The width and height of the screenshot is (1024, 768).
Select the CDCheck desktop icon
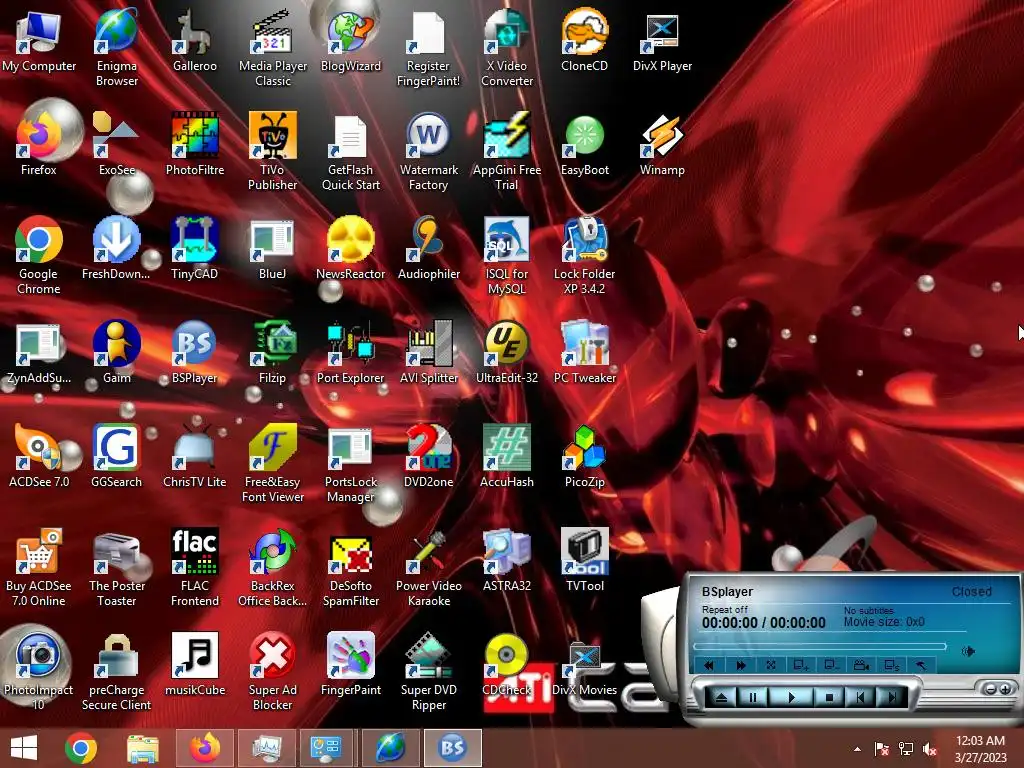click(x=507, y=665)
